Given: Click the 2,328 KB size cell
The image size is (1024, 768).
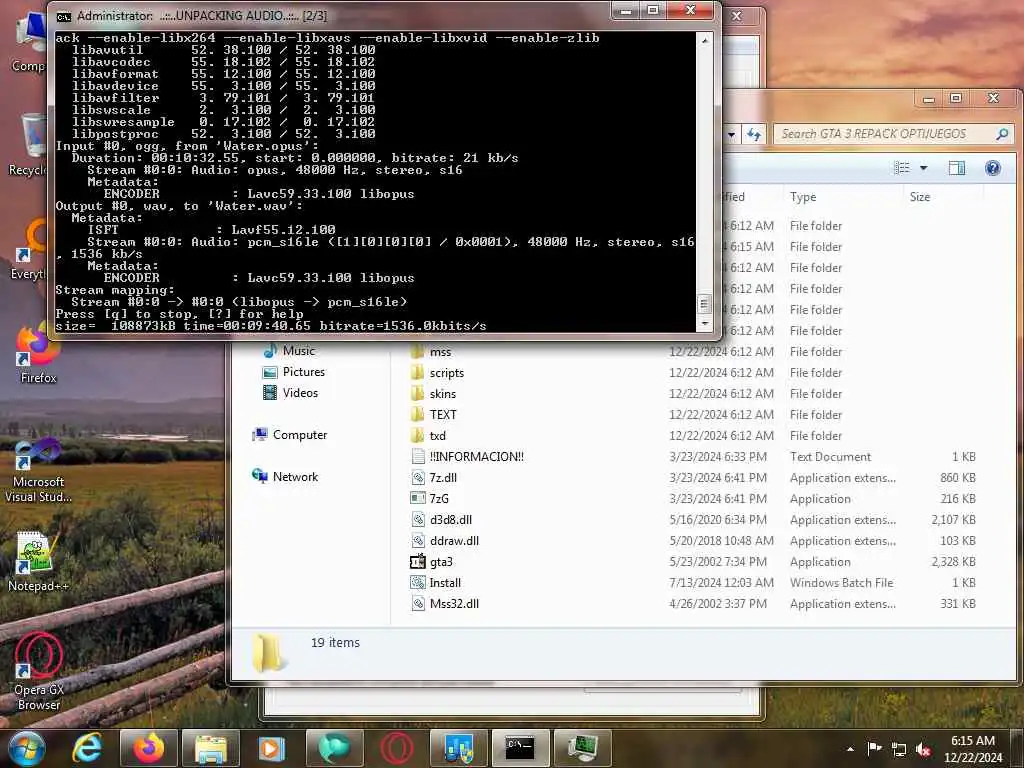Looking at the screenshot, I should (x=953, y=562).
